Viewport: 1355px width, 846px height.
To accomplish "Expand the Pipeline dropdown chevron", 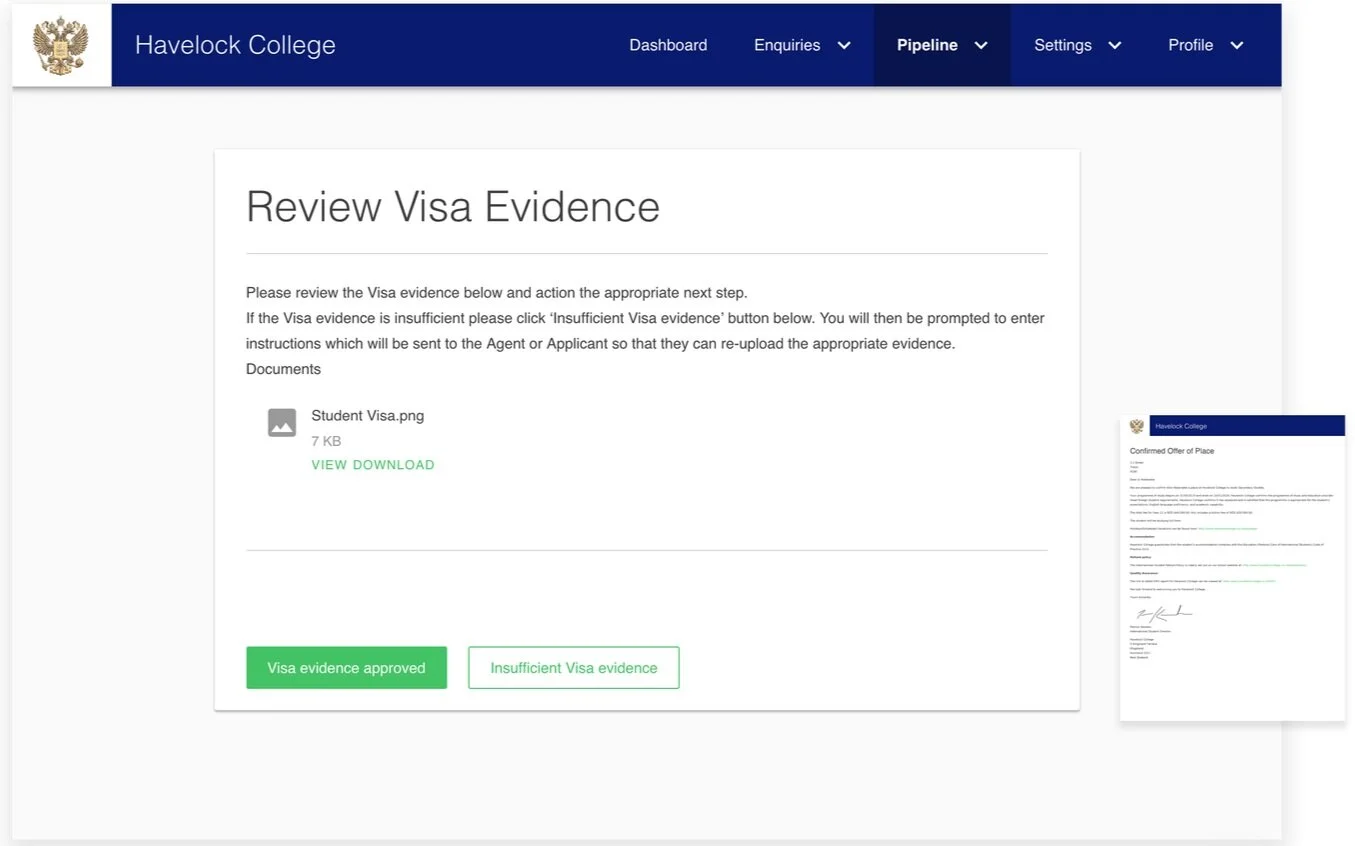I will [x=981, y=45].
